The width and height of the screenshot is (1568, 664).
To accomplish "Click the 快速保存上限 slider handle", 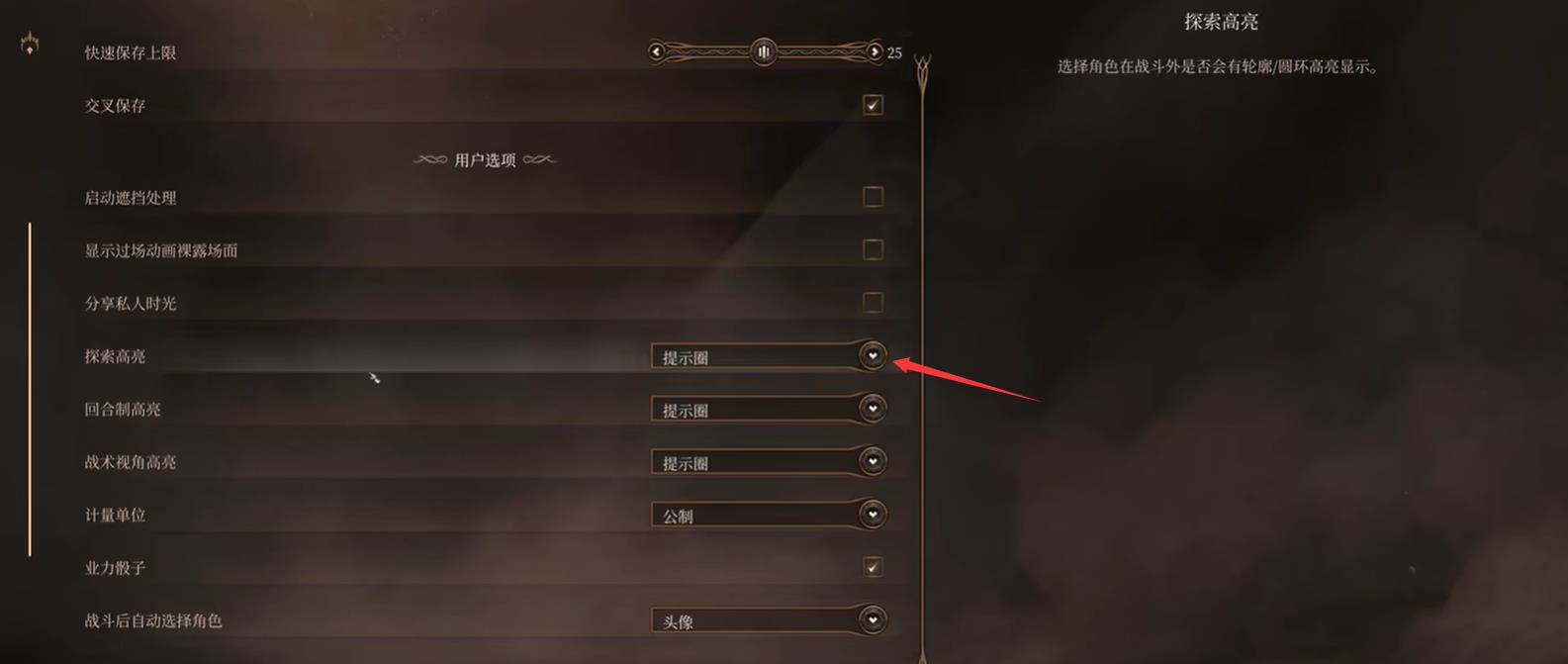I will click(764, 51).
